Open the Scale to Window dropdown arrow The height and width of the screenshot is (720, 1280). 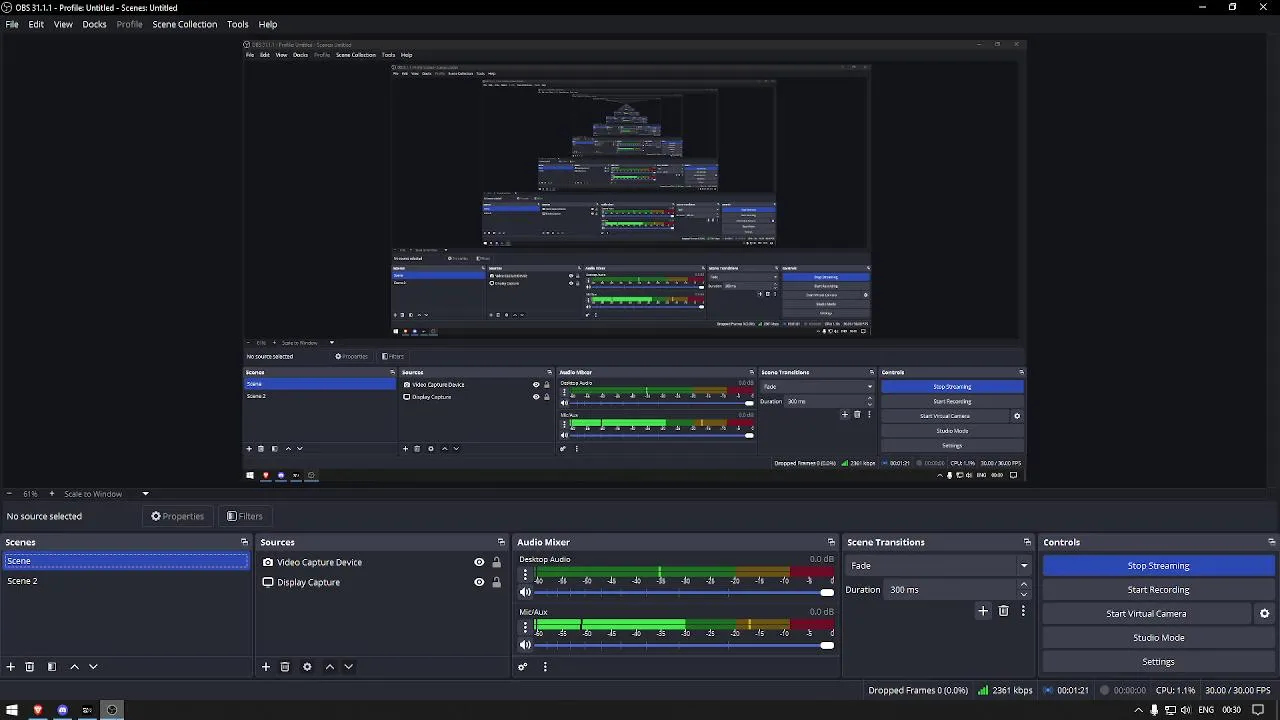[145, 494]
